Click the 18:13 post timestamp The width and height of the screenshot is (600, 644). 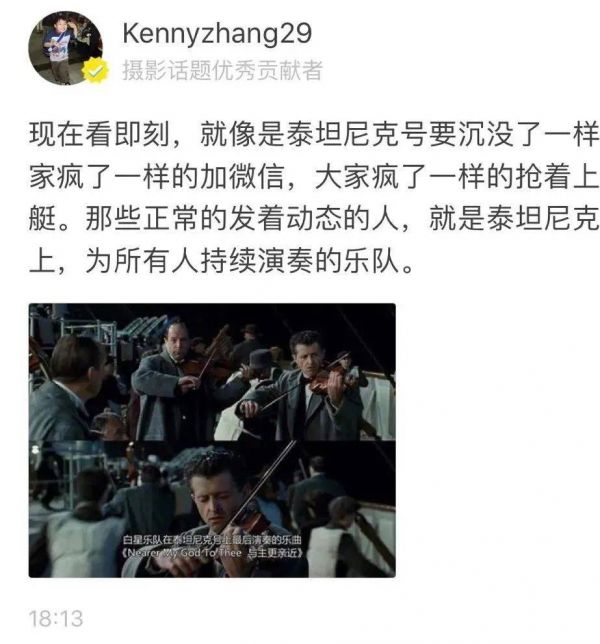[x=56, y=619]
